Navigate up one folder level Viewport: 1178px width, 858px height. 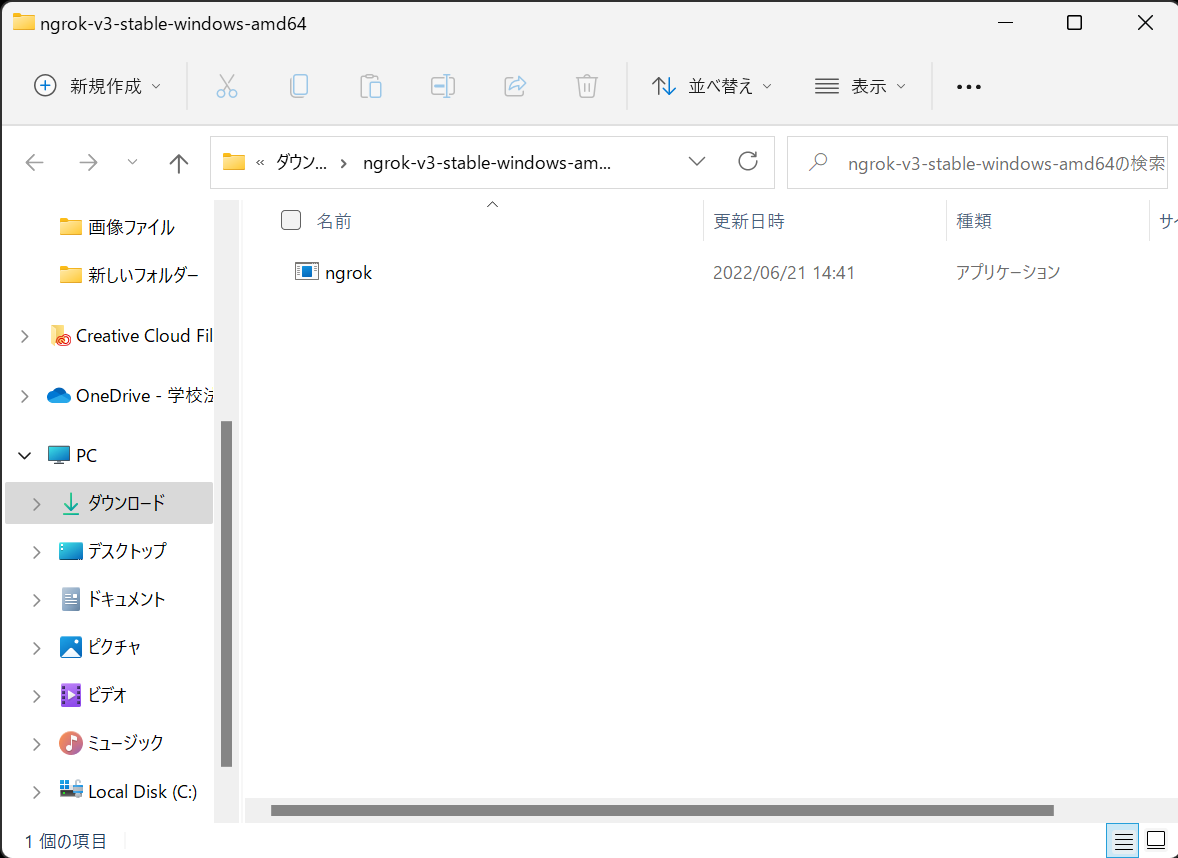[x=179, y=163]
